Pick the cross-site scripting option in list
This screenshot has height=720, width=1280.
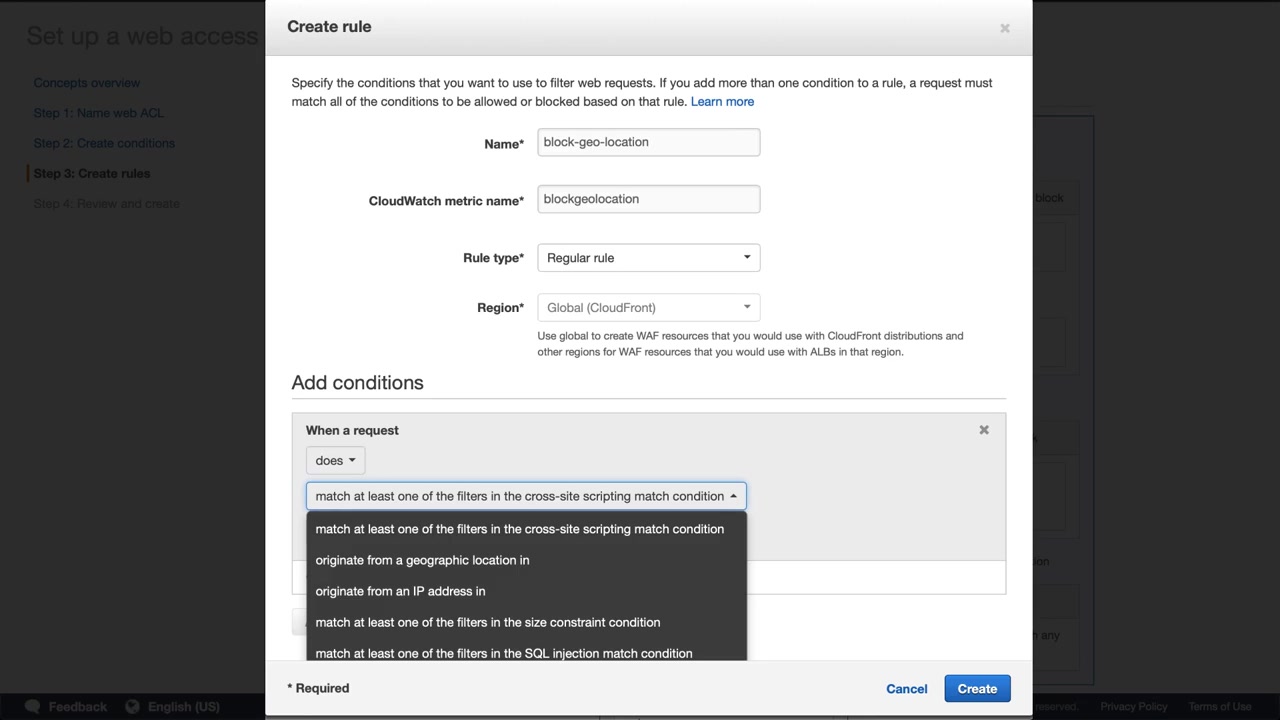point(519,529)
